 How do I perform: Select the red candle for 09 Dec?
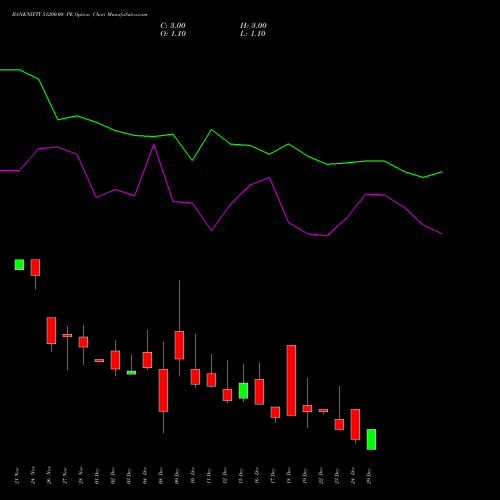179,345
